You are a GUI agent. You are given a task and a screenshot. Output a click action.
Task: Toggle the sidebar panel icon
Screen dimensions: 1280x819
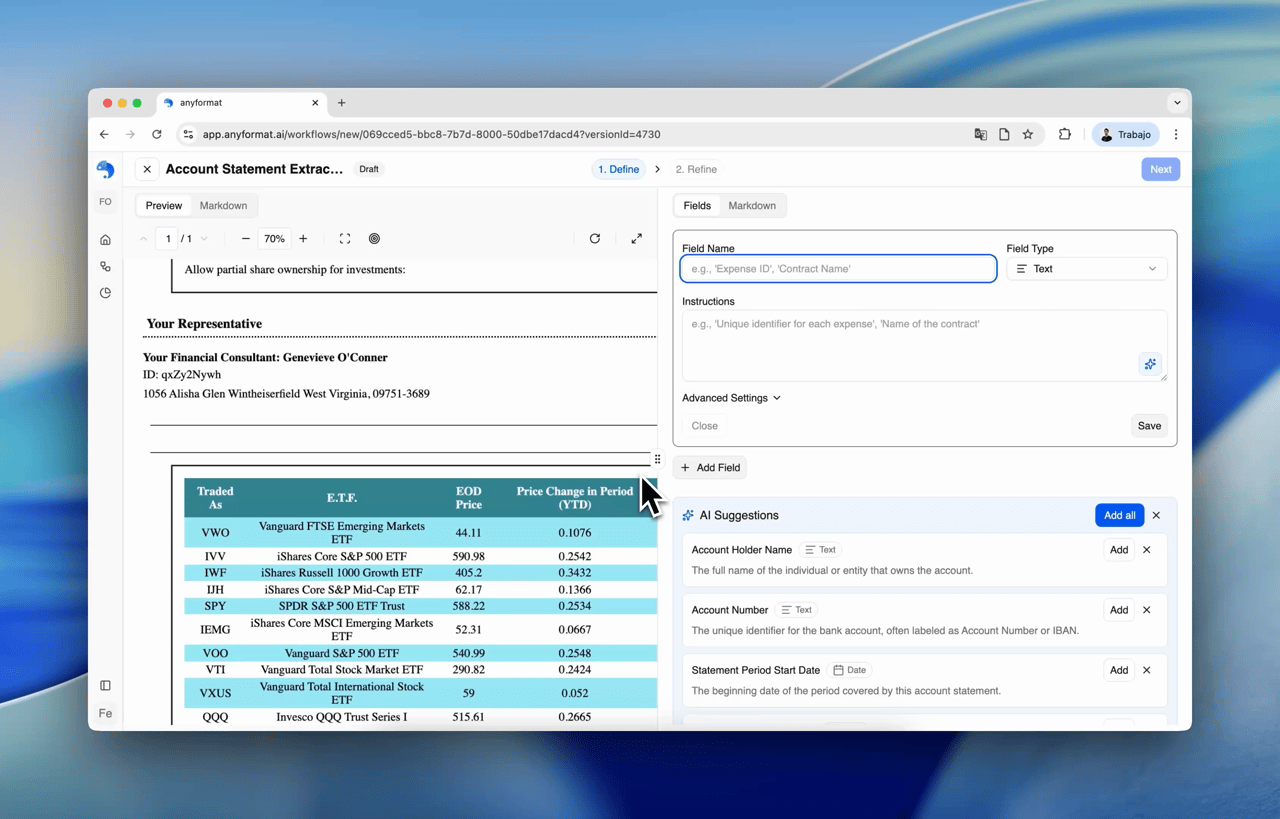(x=105, y=686)
